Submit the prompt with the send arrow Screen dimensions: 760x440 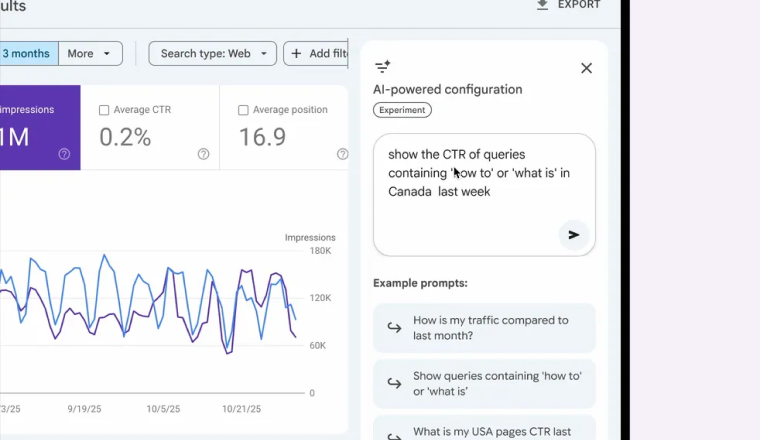[574, 235]
